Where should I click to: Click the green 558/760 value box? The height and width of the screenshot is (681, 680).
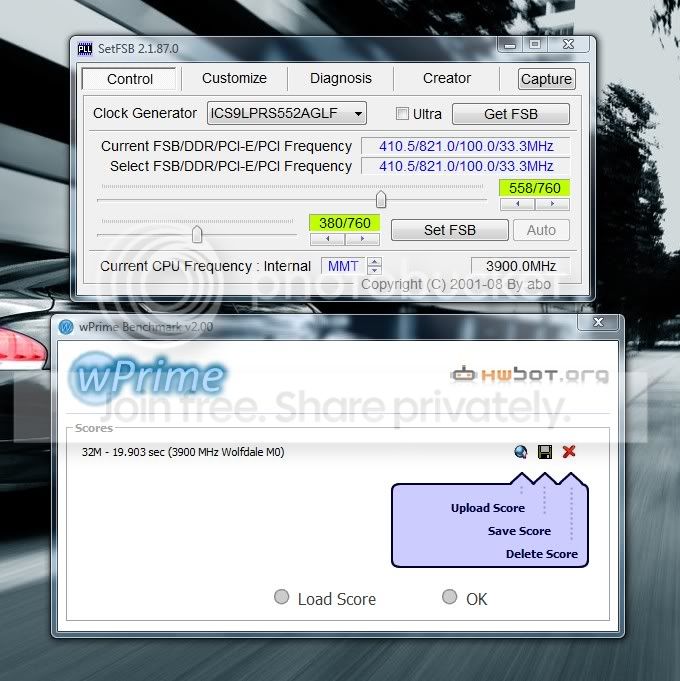tap(534, 188)
